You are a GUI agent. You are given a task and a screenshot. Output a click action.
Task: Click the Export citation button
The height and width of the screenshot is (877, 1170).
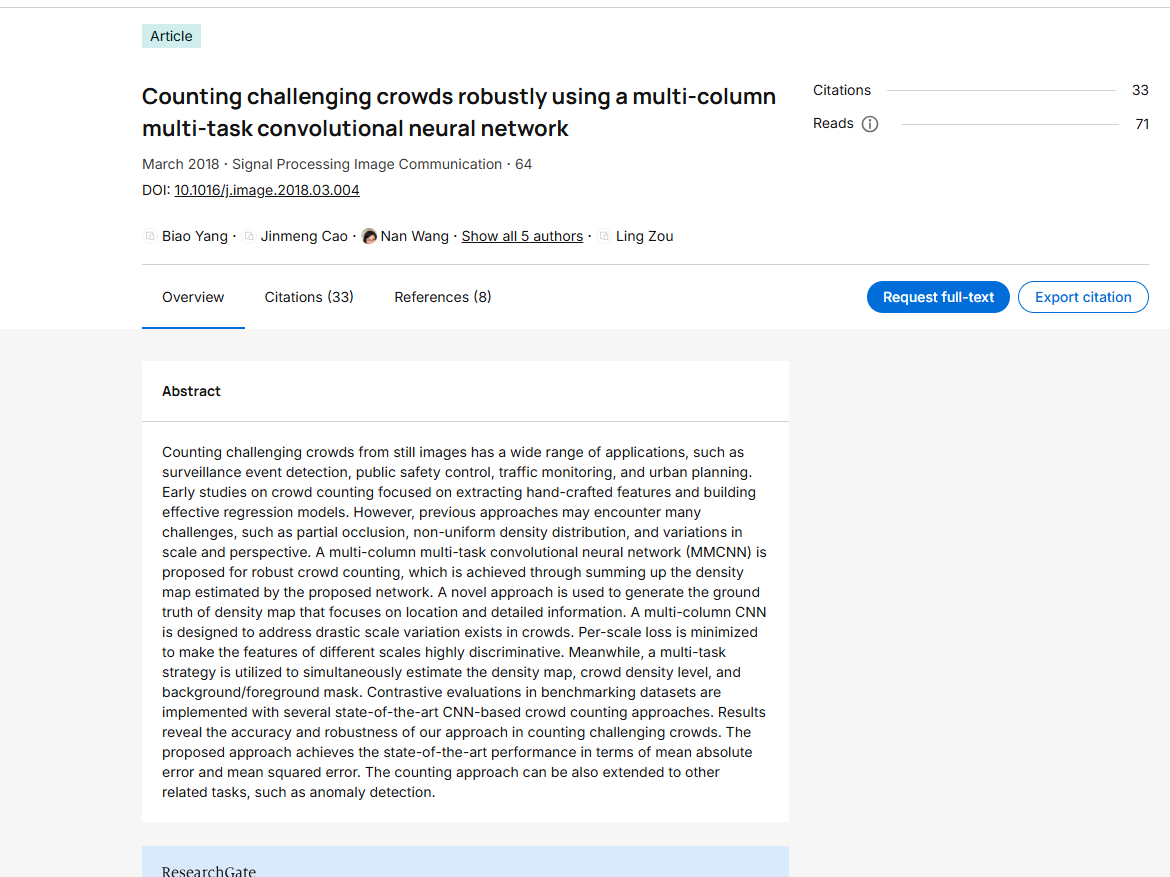click(x=1083, y=297)
